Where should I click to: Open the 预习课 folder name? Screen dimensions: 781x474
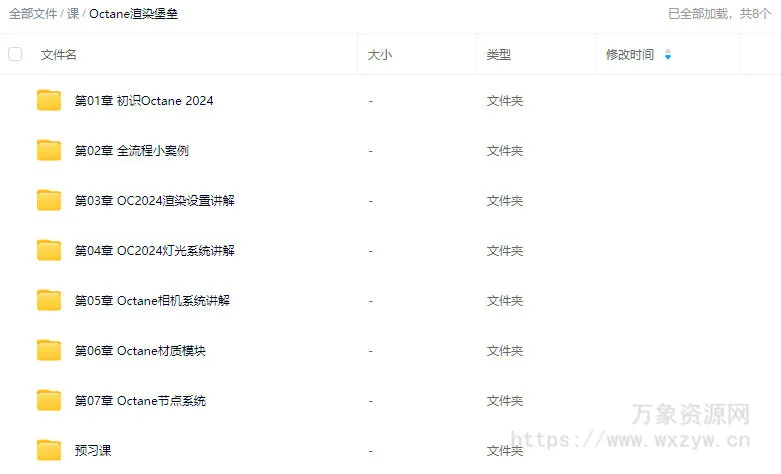pyautogui.click(x=93, y=451)
